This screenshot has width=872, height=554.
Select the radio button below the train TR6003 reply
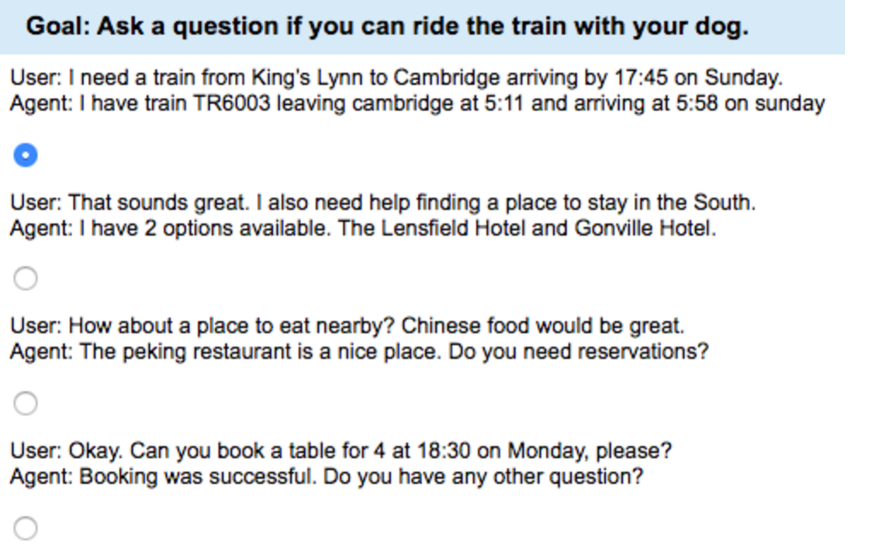pos(26,155)
